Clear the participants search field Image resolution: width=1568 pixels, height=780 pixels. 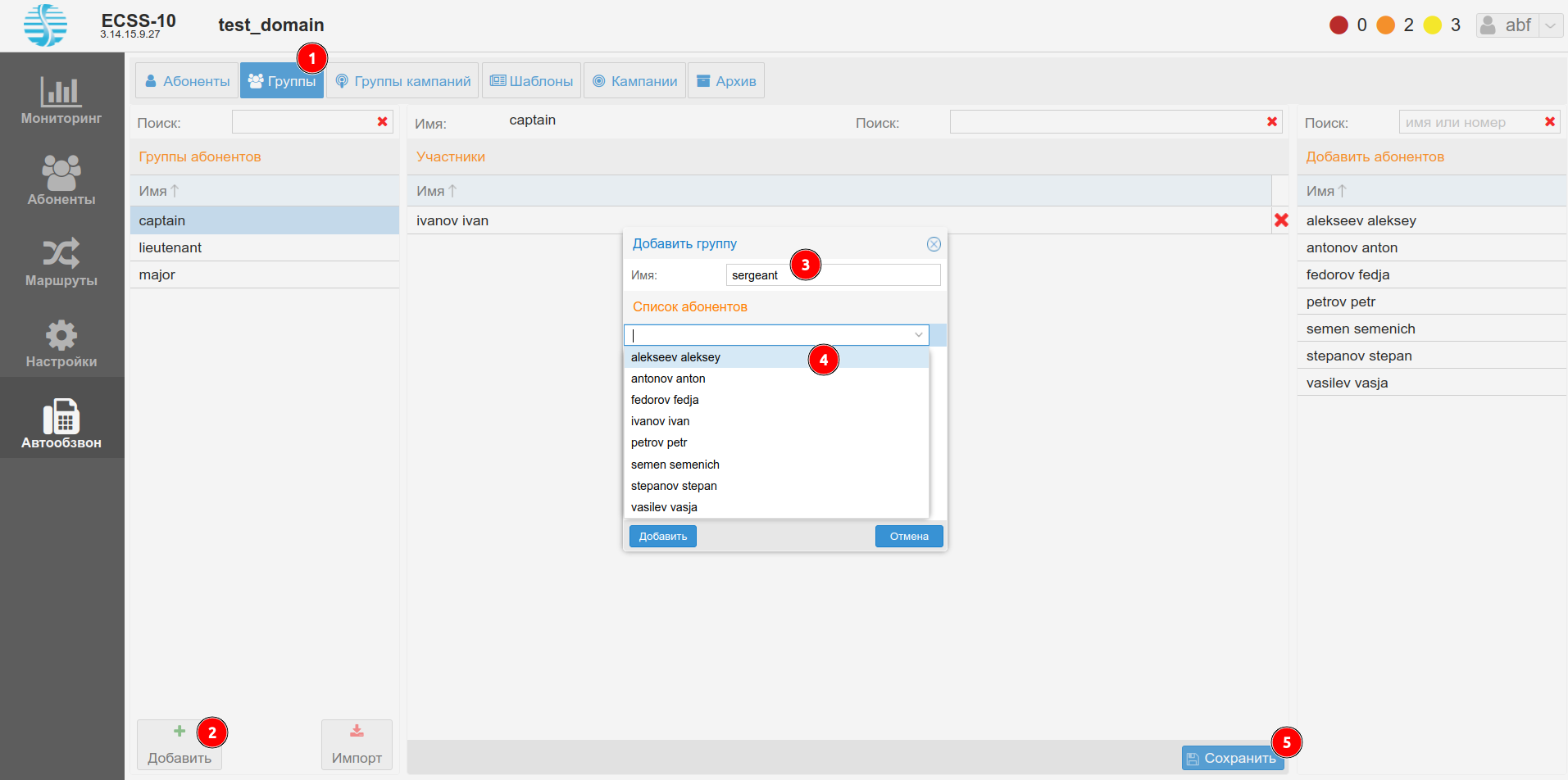pyautogui.click(x=1272, y=122)
